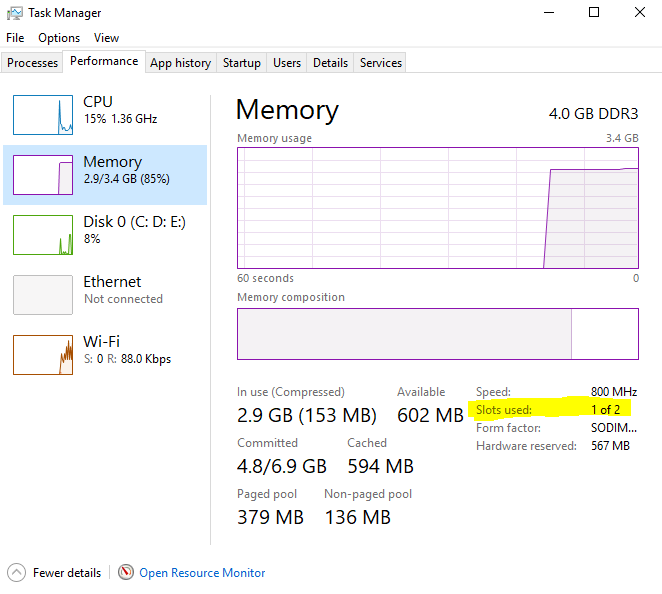Select the CPU usage graph thumbnail

coord(43,115)
